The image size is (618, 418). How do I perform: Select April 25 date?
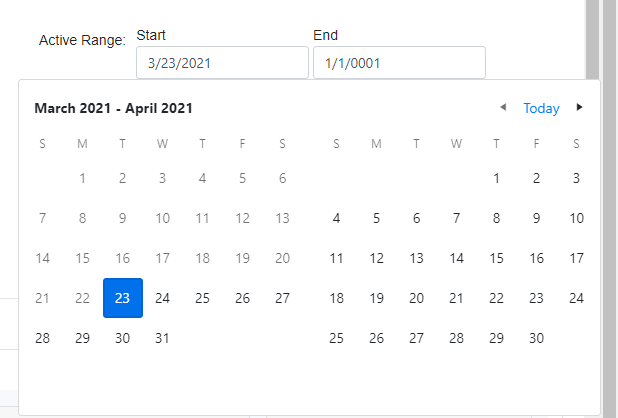(336, 338)
